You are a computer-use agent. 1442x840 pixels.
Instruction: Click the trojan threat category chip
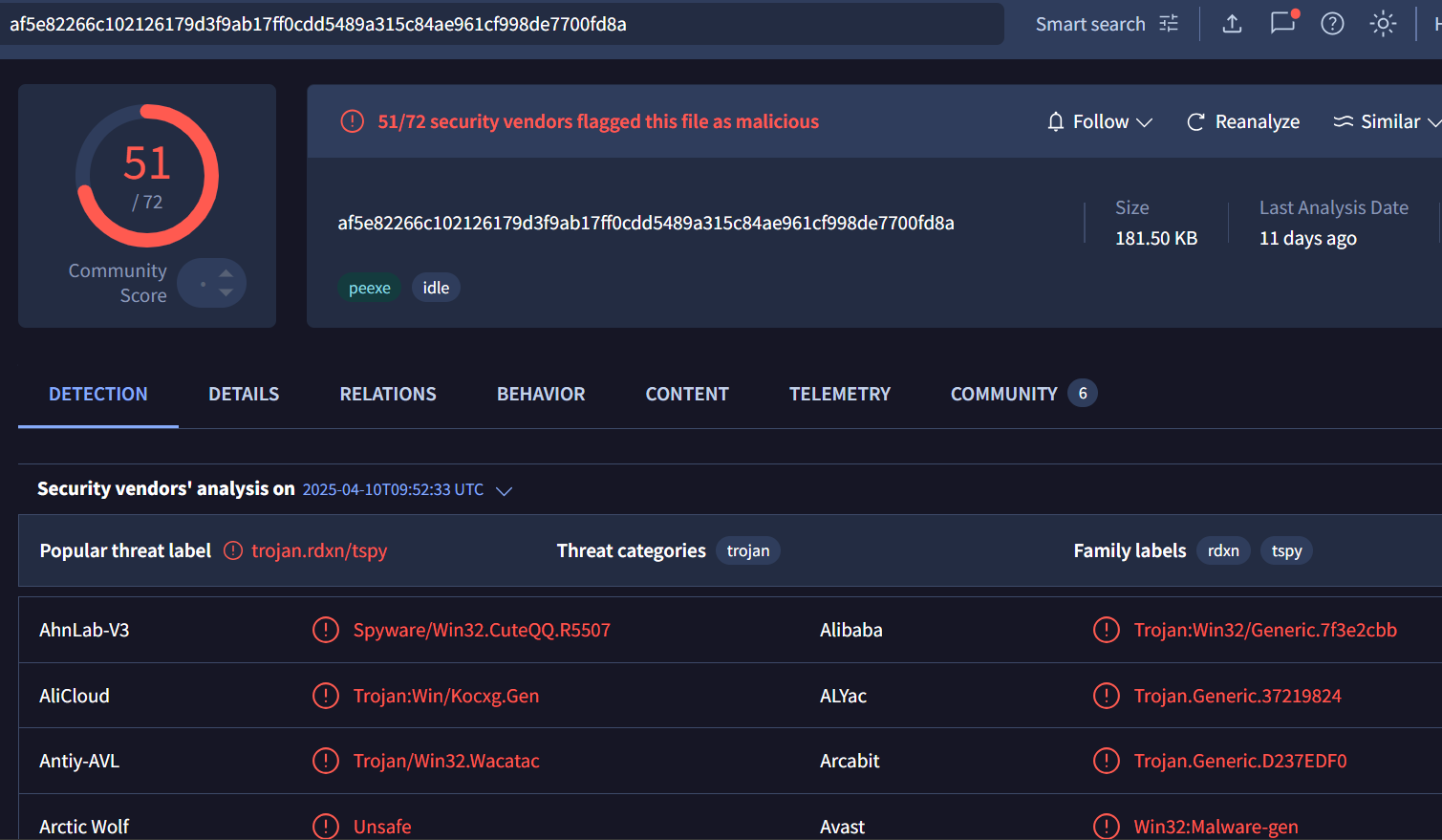coord(748,550)
